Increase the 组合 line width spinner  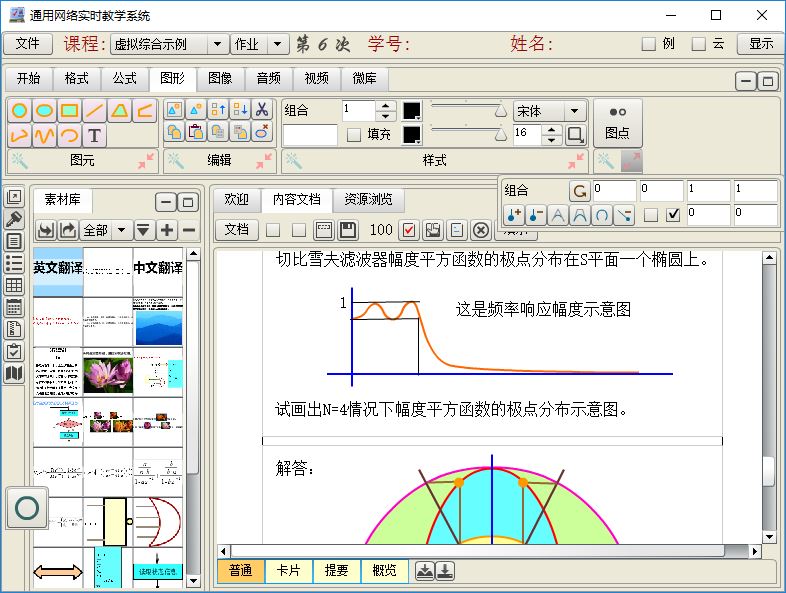pos(385,106)
